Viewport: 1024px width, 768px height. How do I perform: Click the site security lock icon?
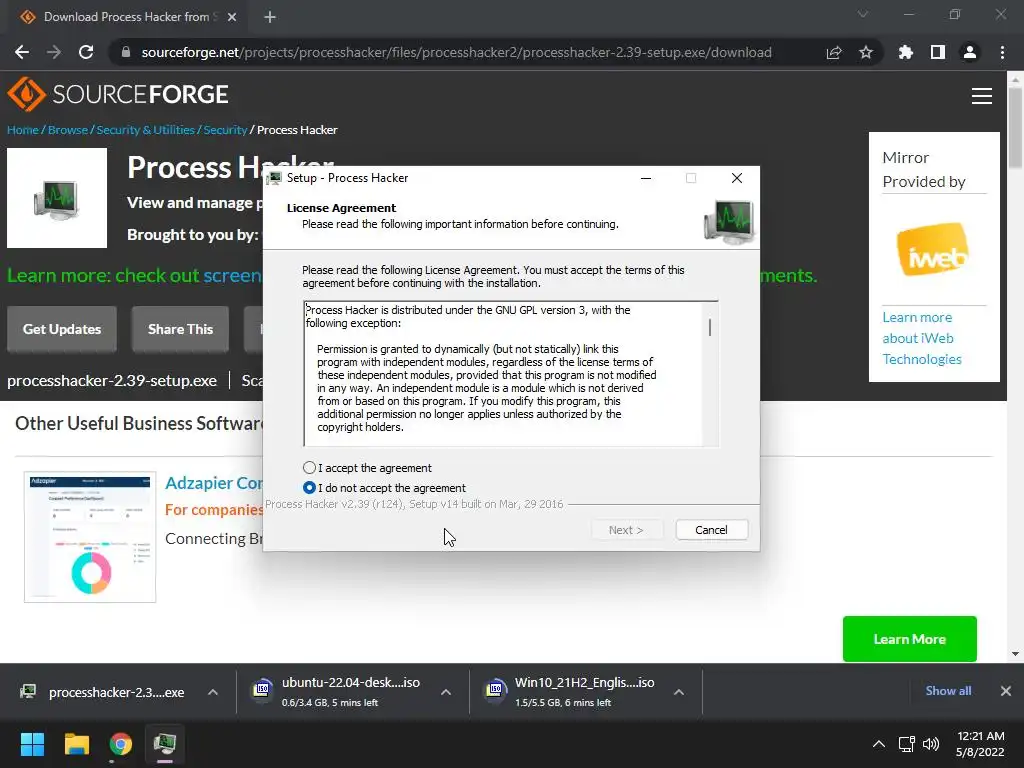126,52
